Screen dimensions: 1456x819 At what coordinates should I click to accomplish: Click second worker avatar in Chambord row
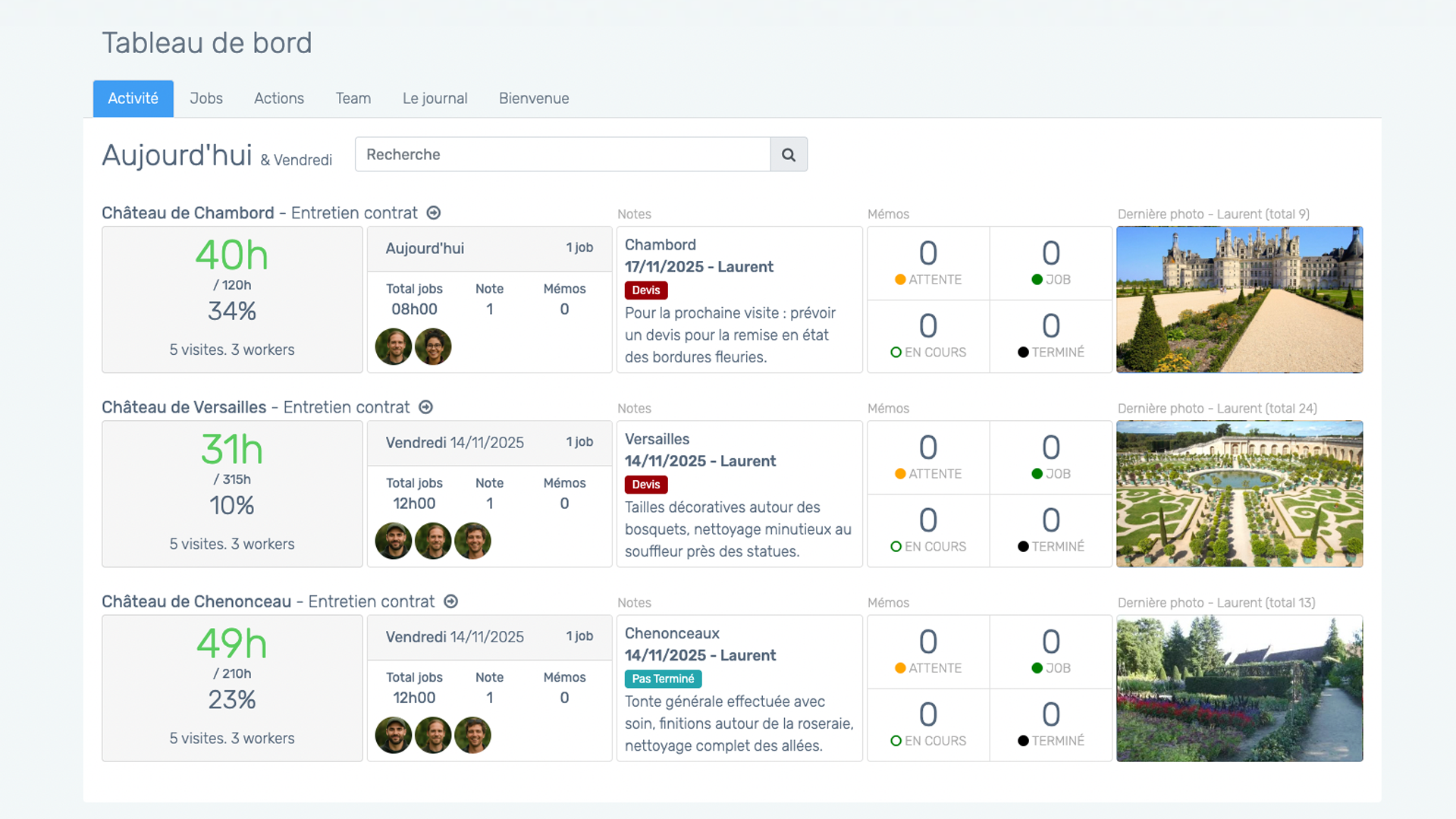(x=433, y=347)
